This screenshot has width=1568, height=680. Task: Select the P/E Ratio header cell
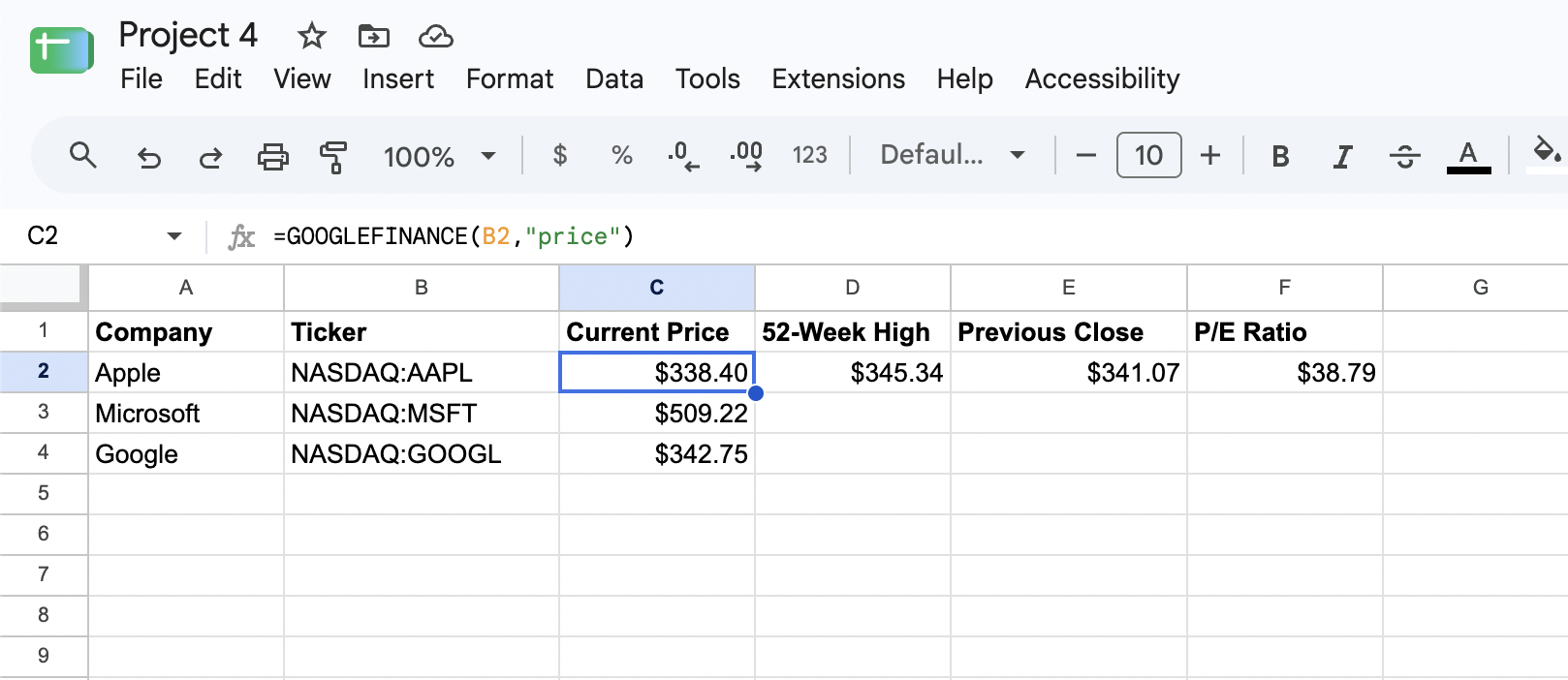click(x=1285, y=331)
